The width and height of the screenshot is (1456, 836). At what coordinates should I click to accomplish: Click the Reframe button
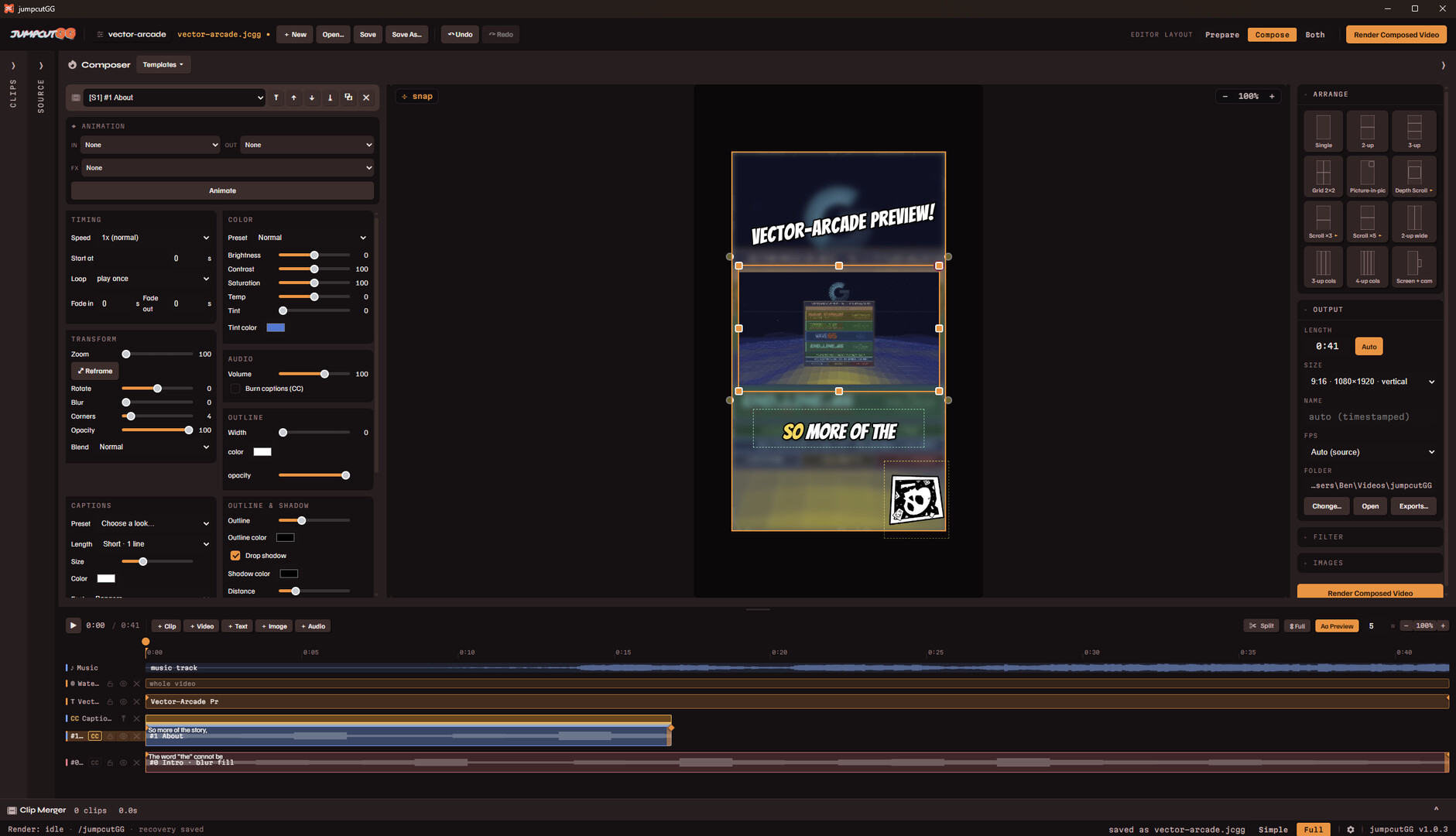pos(94,371)
